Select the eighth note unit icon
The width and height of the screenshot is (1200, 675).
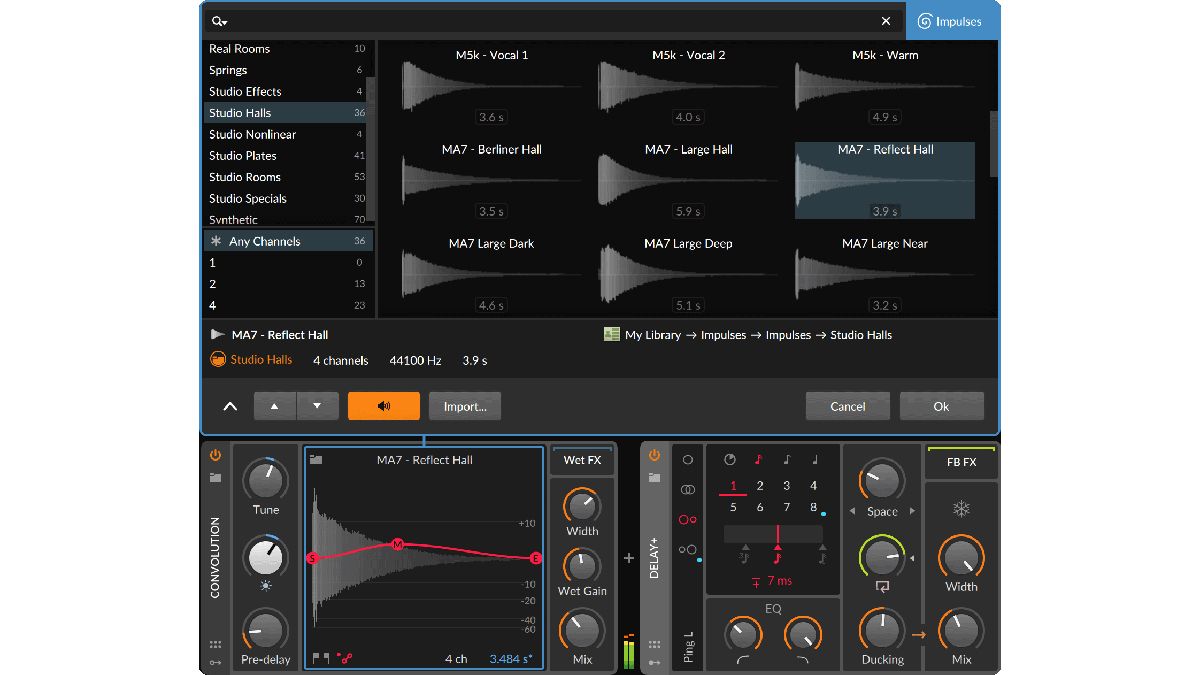pyautogui.click(x=786, y=460)
